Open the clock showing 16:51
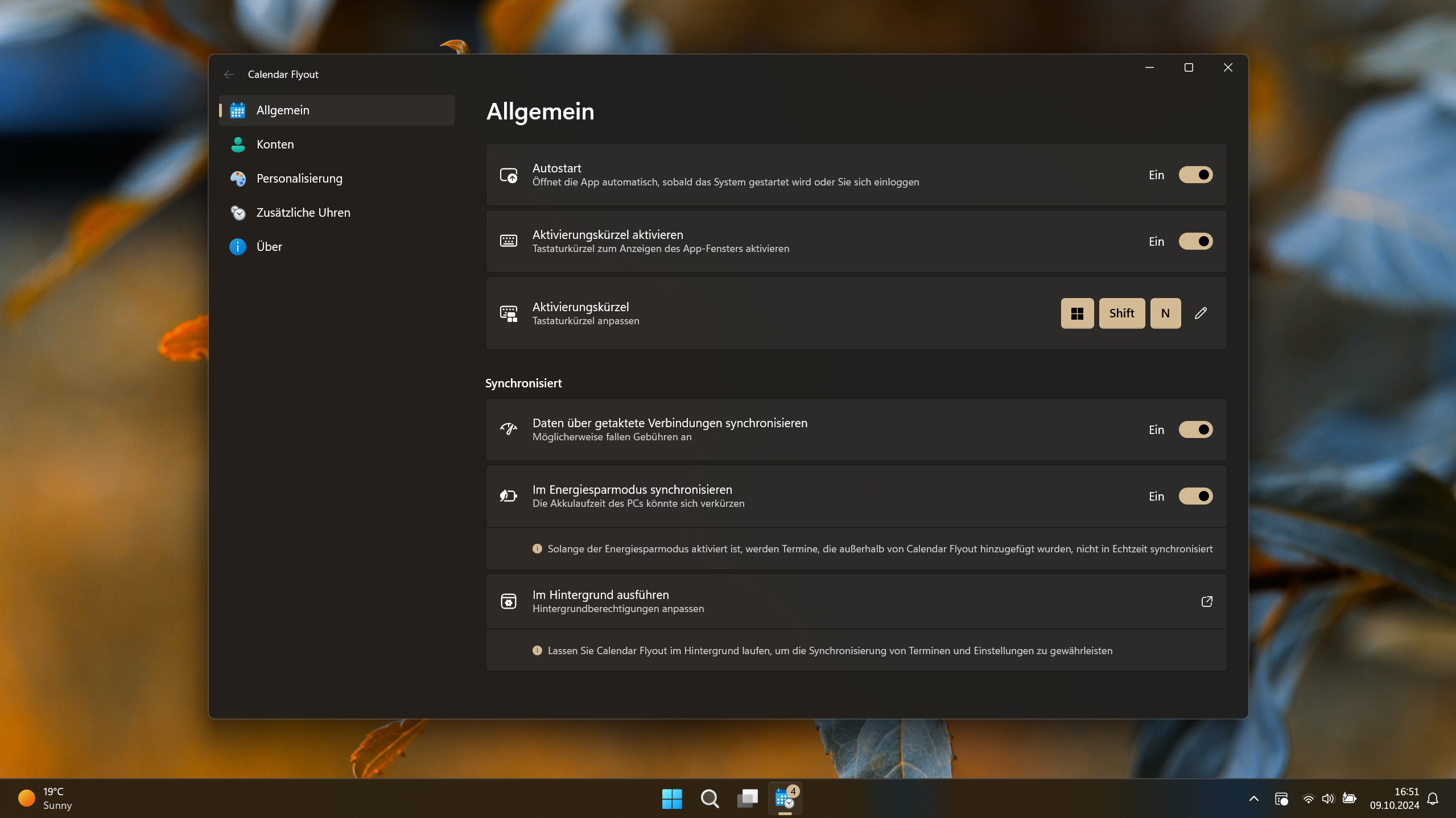Screen dimensions: 1456x818 coord(1394,799)
